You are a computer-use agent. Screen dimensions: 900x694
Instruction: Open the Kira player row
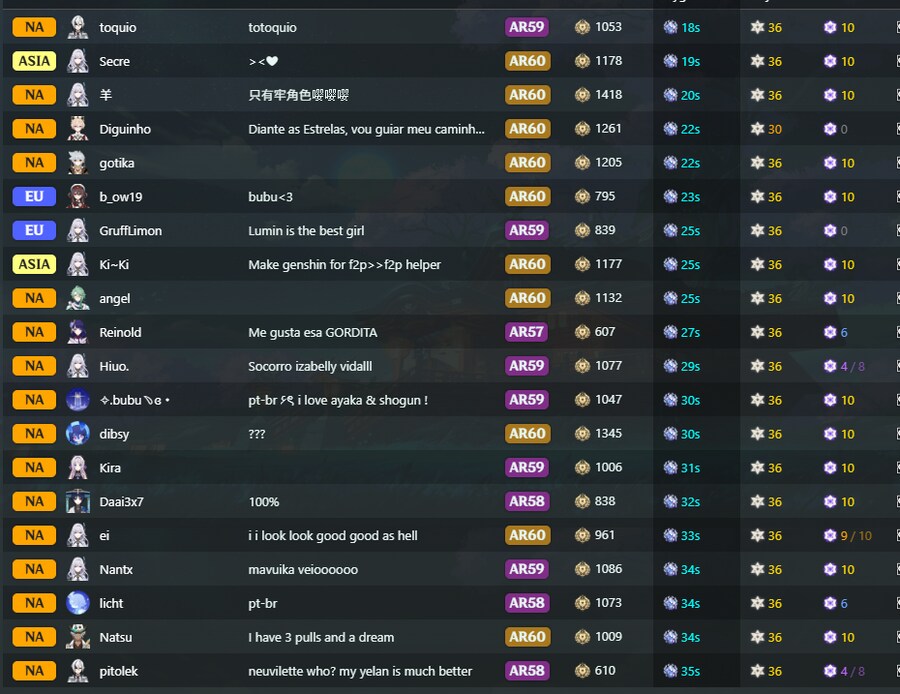(450, 467)
